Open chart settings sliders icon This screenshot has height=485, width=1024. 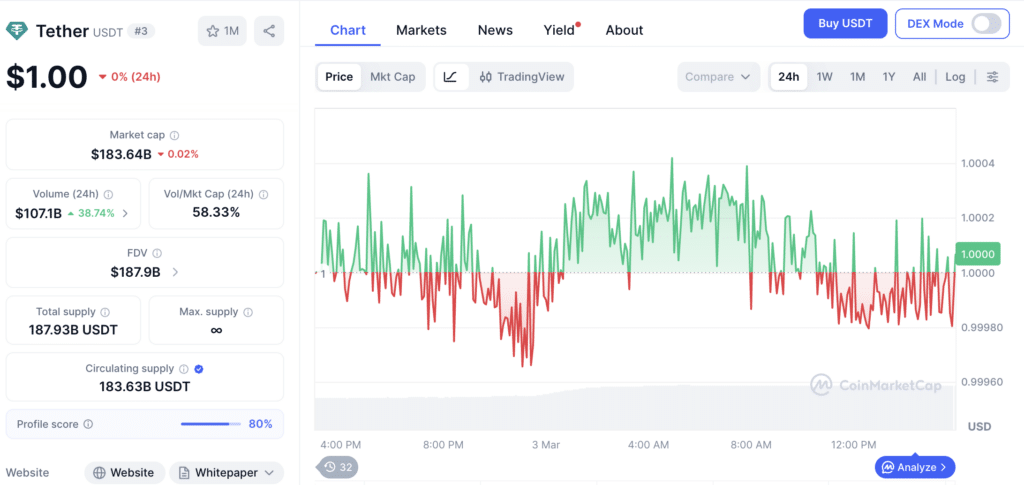pos(993,77)
